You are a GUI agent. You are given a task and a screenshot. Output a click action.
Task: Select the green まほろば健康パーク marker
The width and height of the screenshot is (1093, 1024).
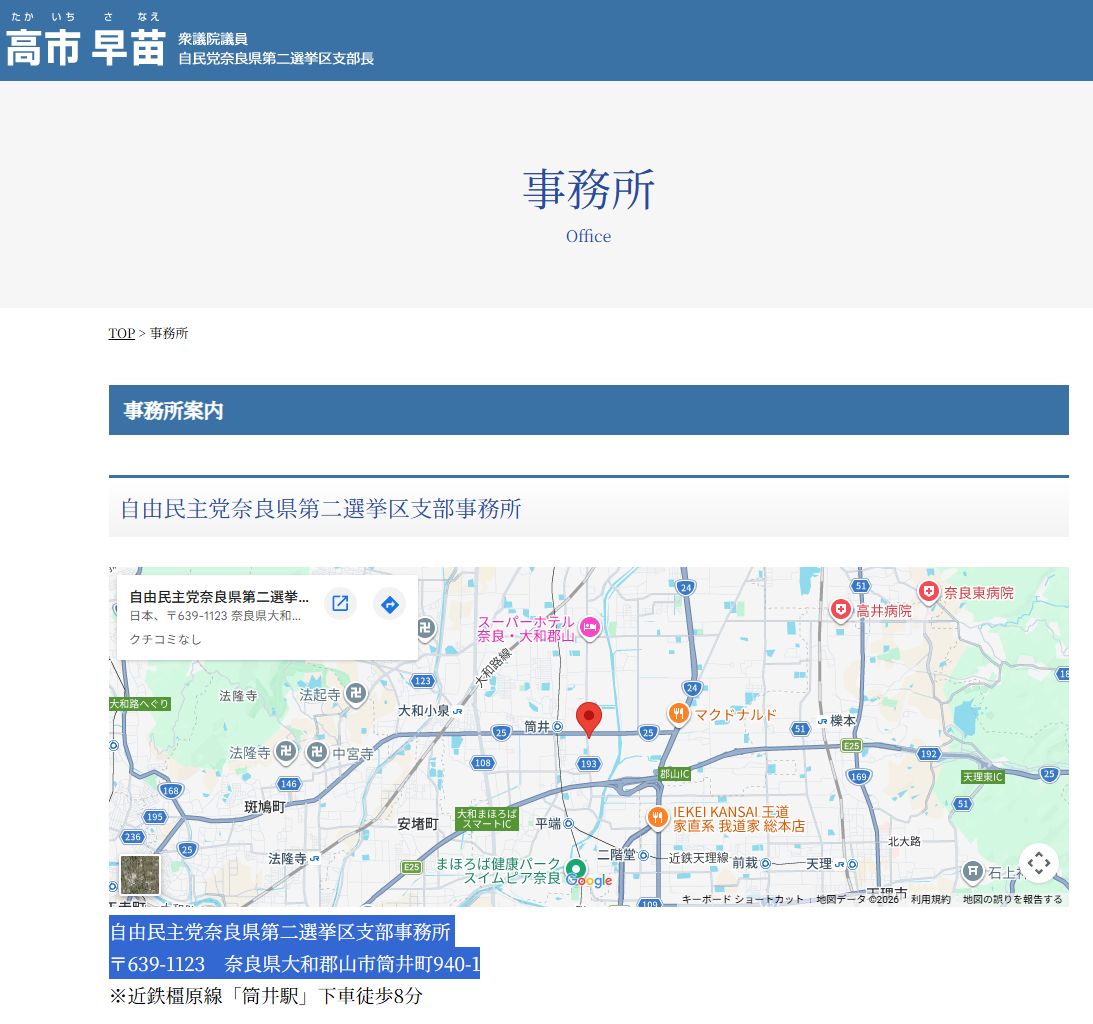pos(575,868)
